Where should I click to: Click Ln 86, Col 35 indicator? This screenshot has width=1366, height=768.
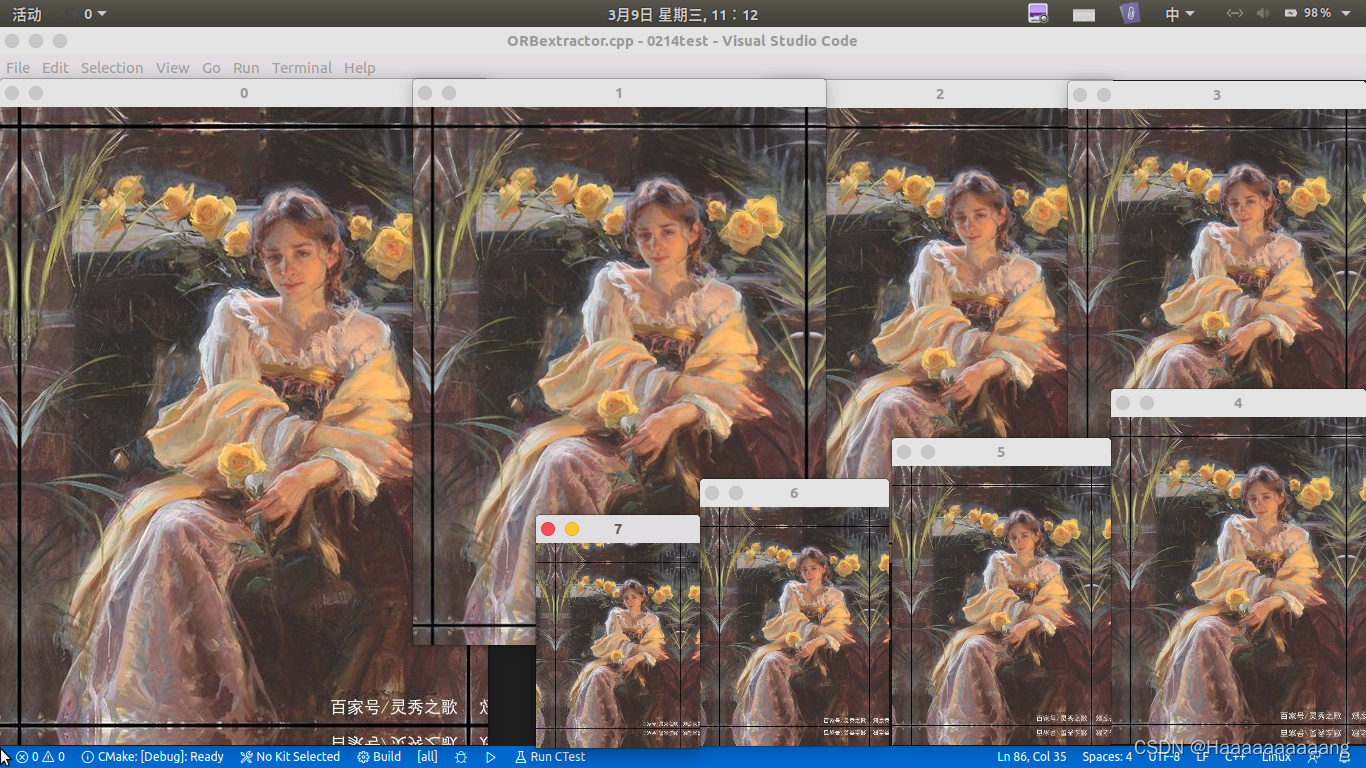click(1032, 757)
